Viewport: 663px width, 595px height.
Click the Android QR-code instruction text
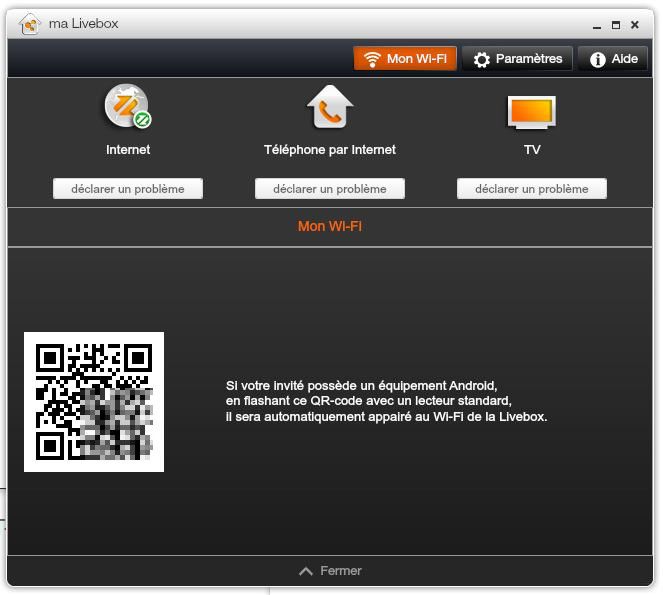(x=386, y=401)
